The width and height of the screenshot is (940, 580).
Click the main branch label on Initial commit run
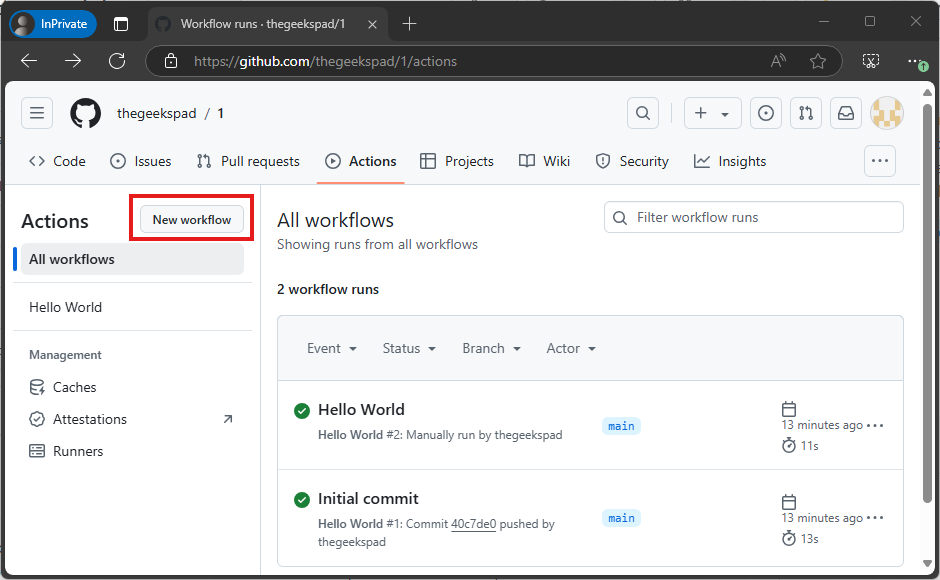pos(621,518)
